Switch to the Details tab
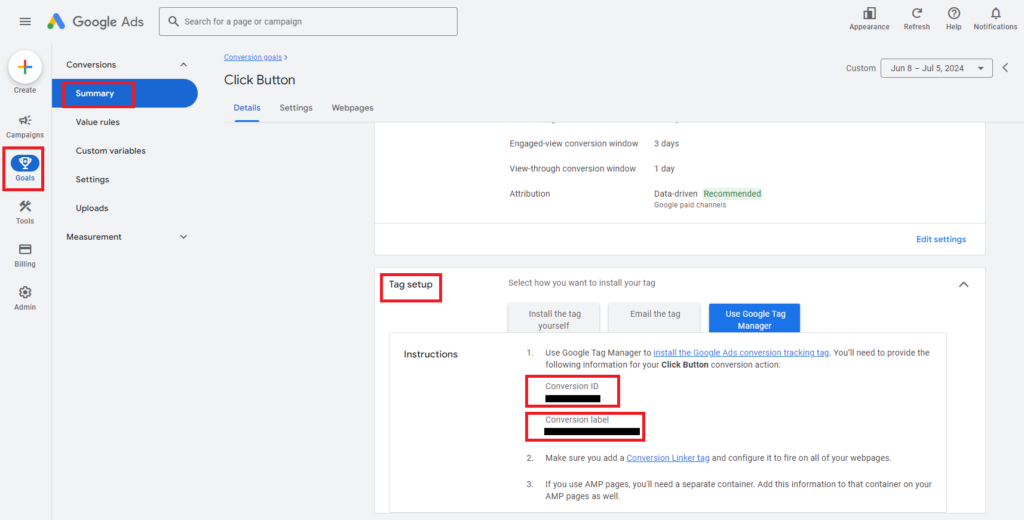 (x=247, y=108)
